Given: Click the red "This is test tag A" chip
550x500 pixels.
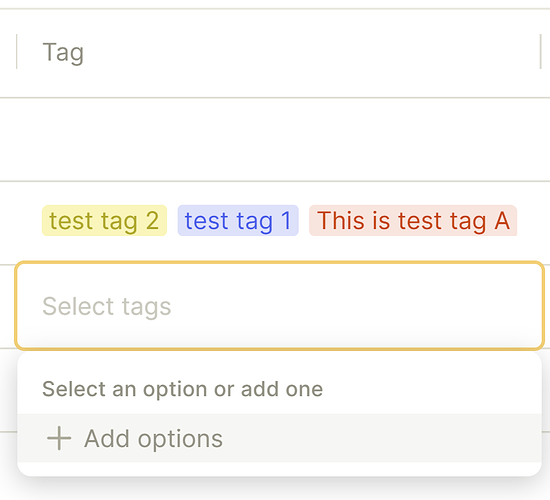Looking at the screenshot, I should pyautogui.click(x=413, y=220).
